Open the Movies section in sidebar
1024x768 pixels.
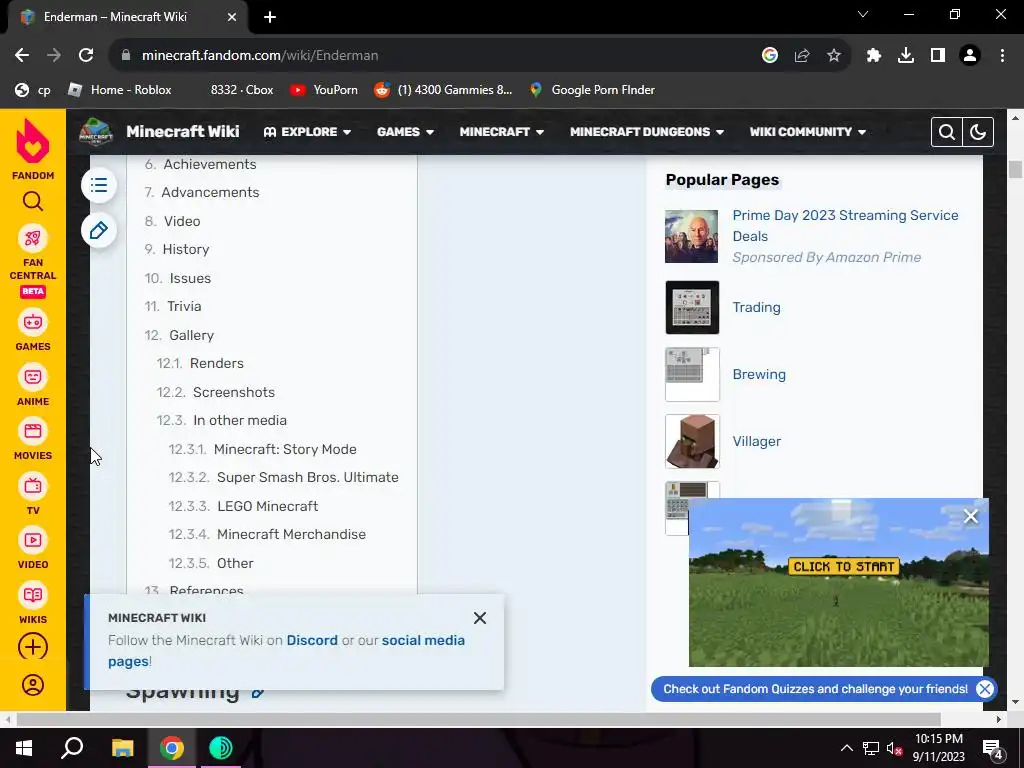tap(33, 440)
